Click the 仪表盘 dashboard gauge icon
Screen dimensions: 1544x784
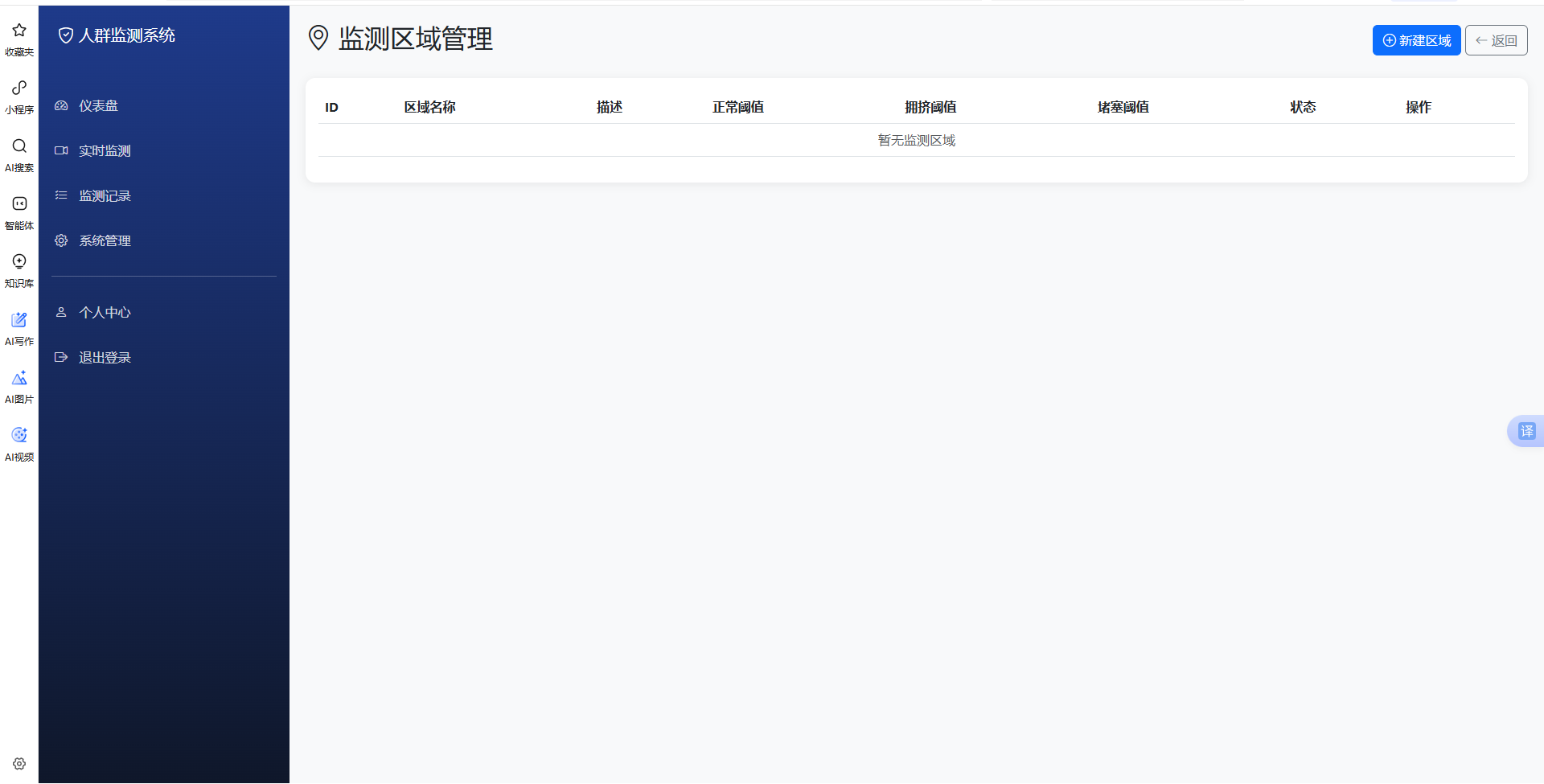[61, 105]
